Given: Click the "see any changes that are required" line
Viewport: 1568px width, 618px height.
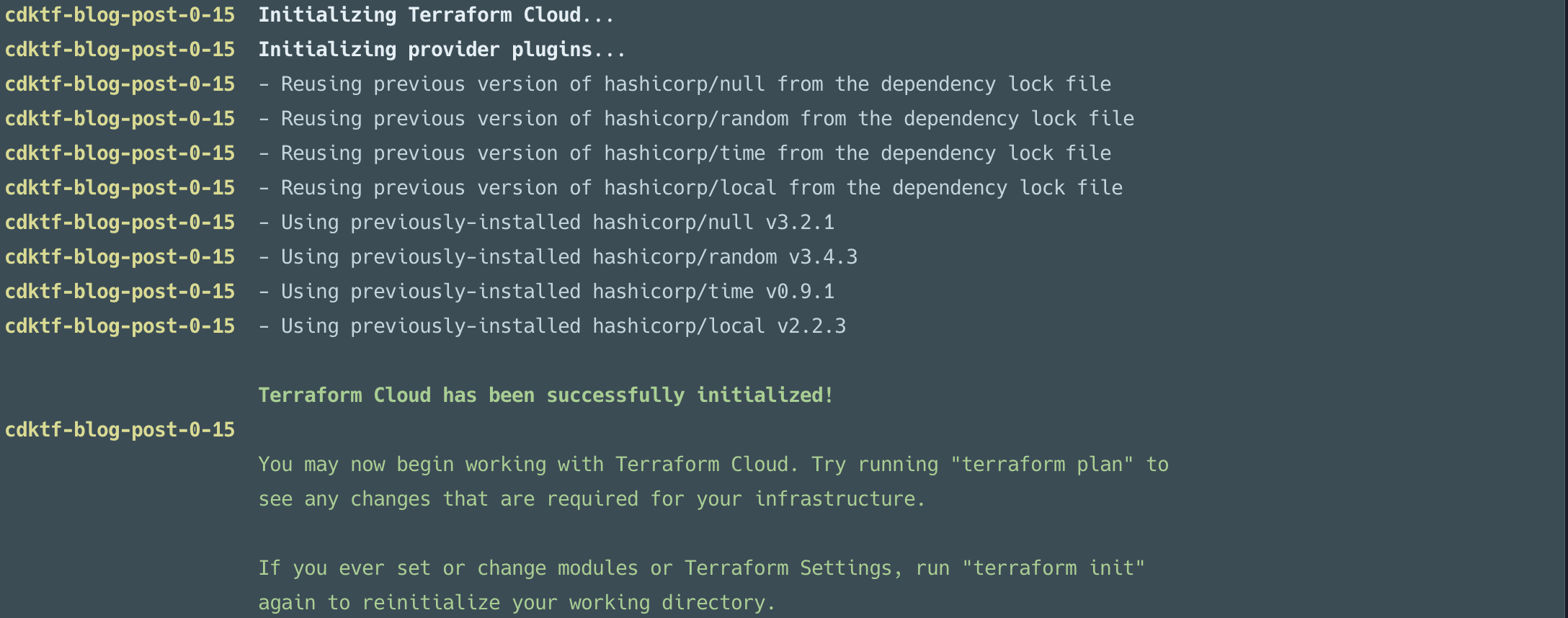Looking at the screenshot, I should tap(591, 499).
